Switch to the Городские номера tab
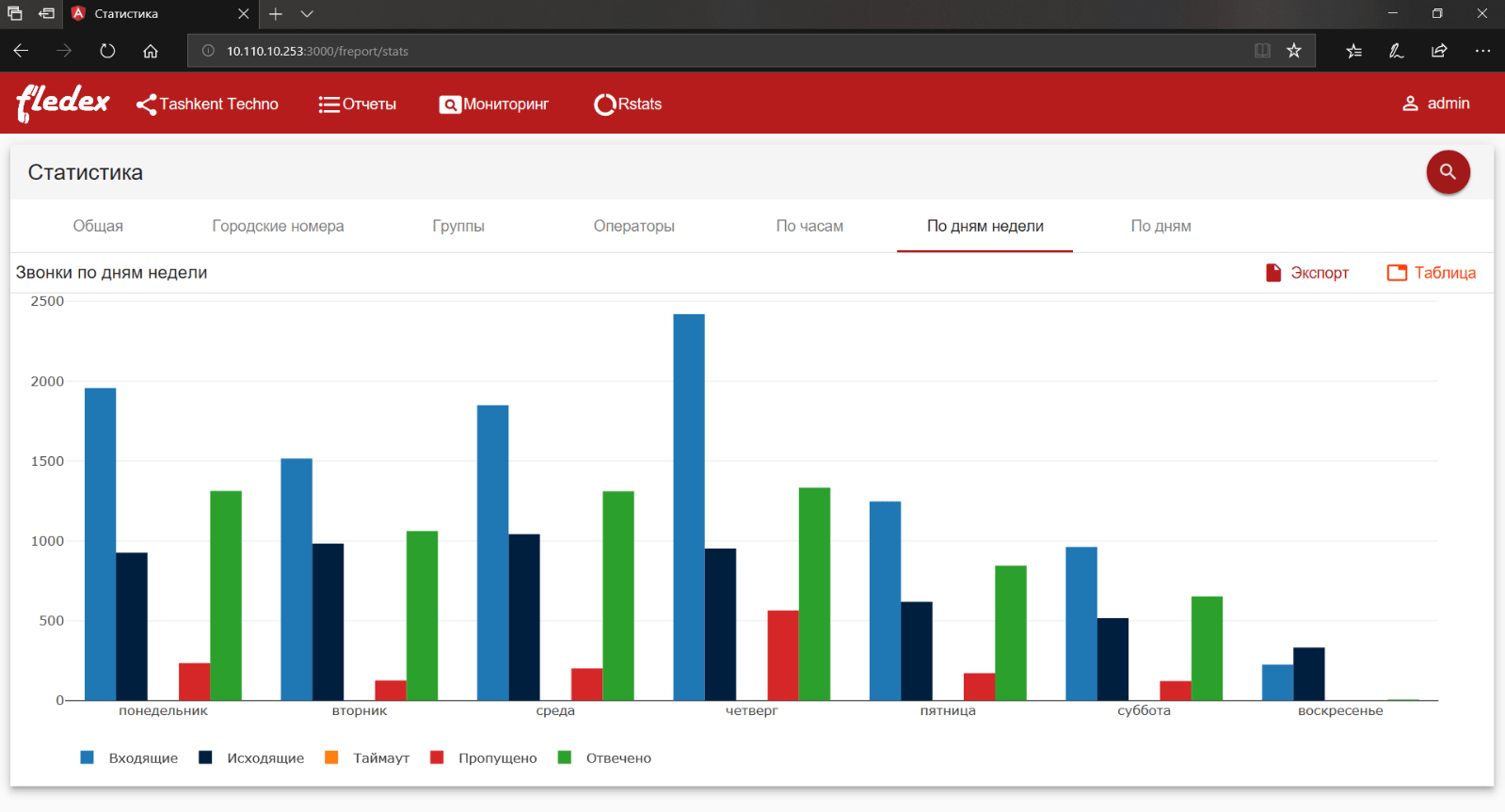Image resolution: width=1505 pixels, height=812 pixels. 278,226
